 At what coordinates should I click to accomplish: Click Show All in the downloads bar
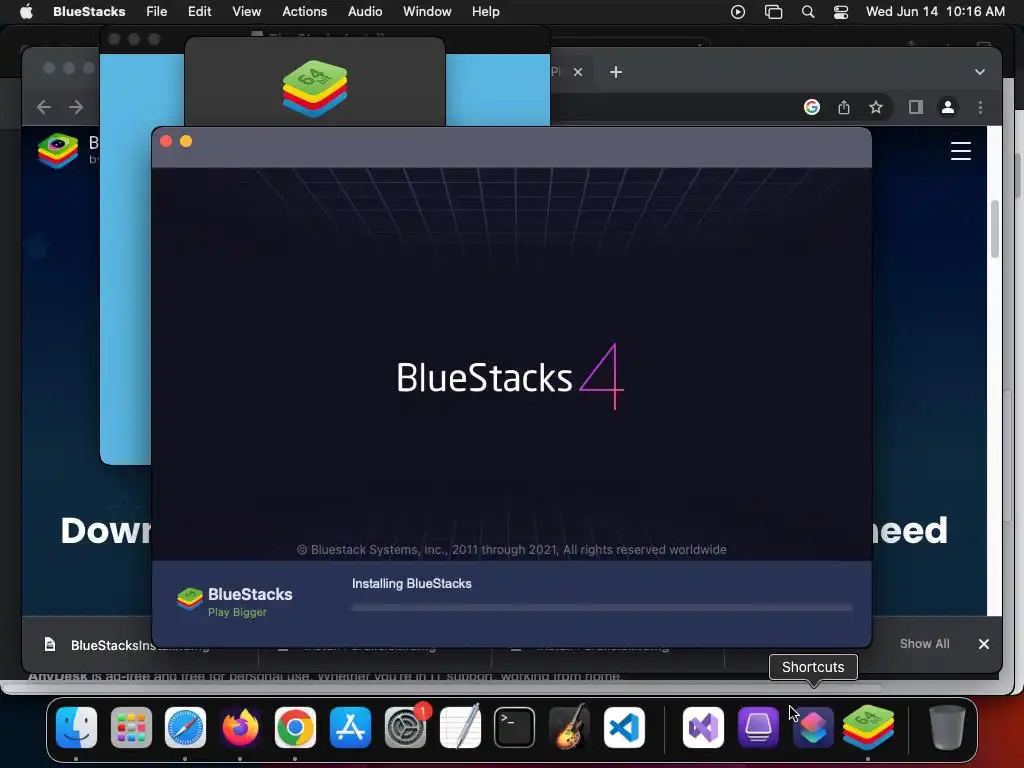tap(924, 644)
